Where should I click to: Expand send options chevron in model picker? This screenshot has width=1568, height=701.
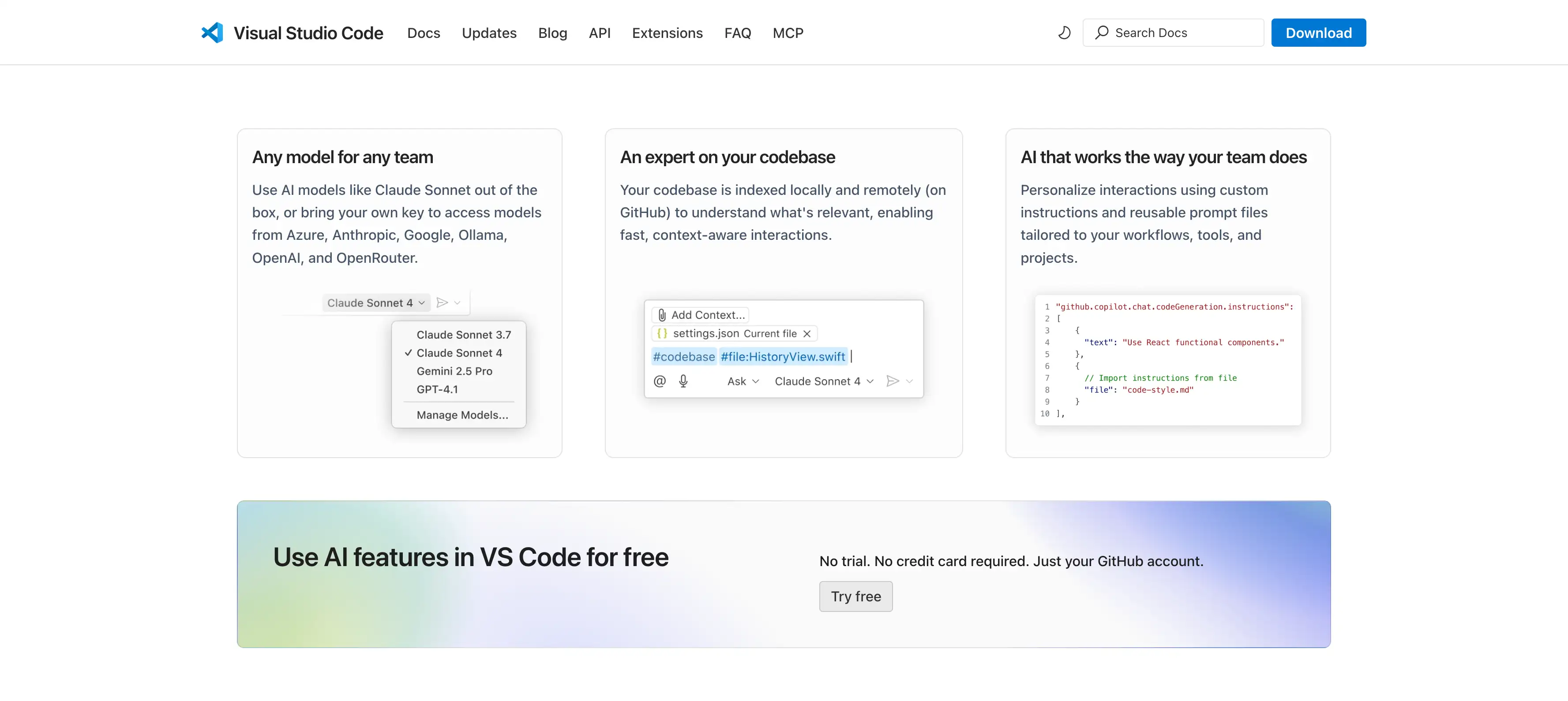point(457,302)
